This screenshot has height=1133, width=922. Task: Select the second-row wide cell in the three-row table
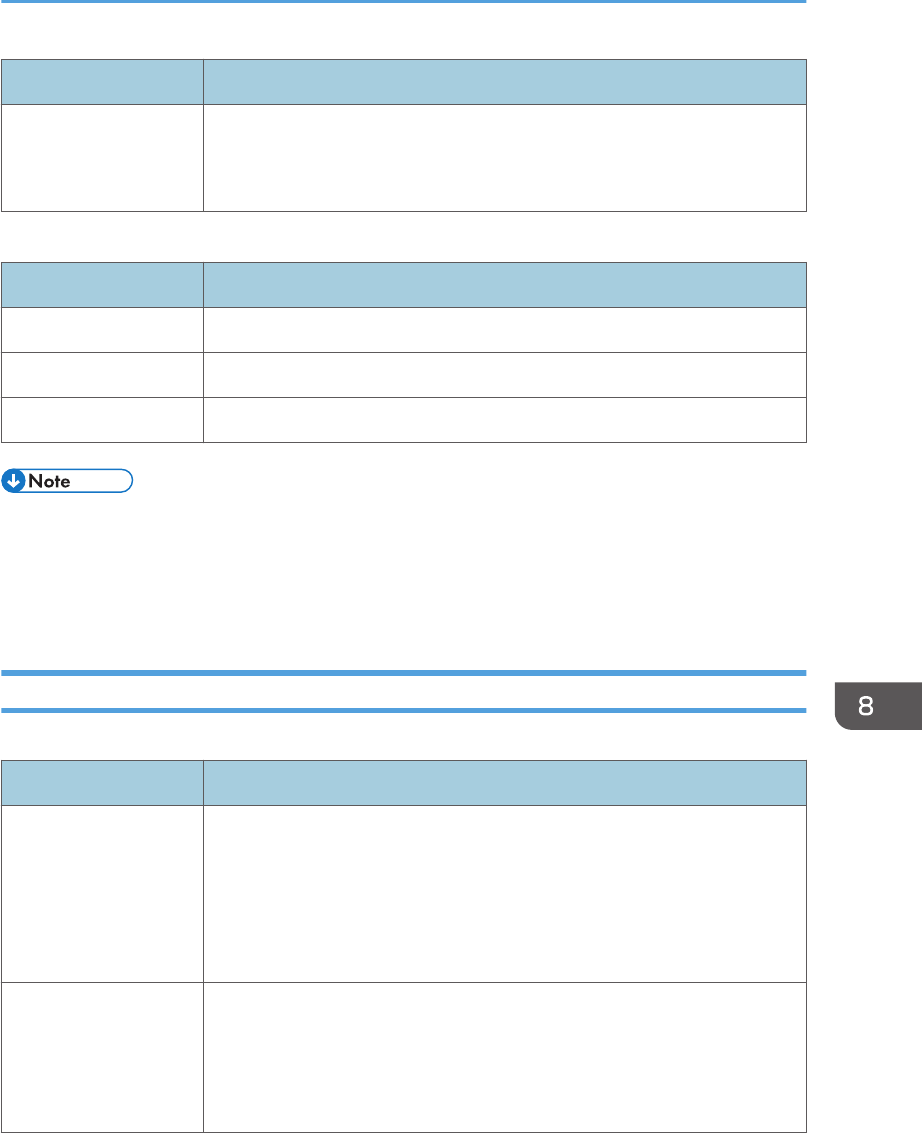pyautogui.click(x=504, y=375)
